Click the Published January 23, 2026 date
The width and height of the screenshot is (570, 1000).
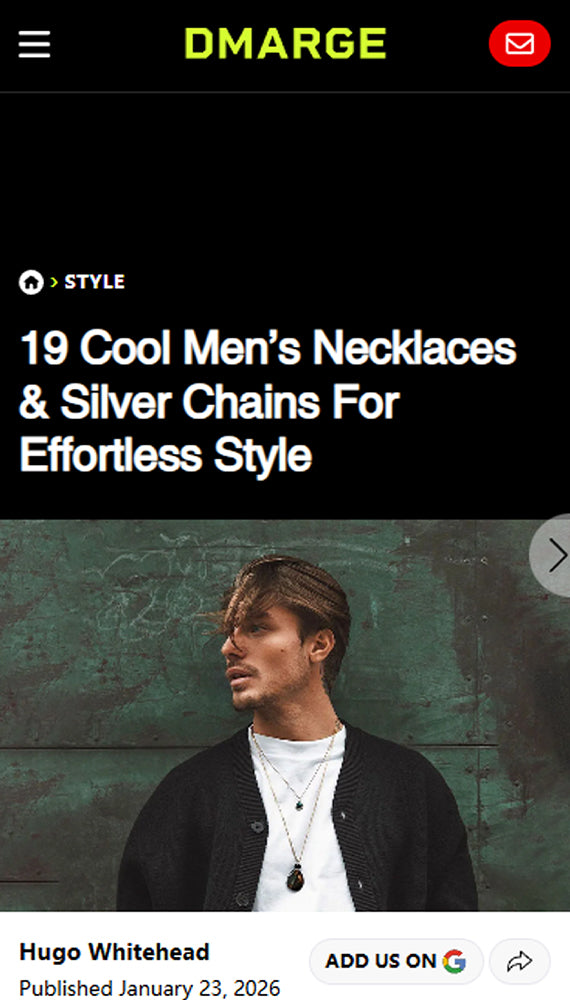click(150, 988)
